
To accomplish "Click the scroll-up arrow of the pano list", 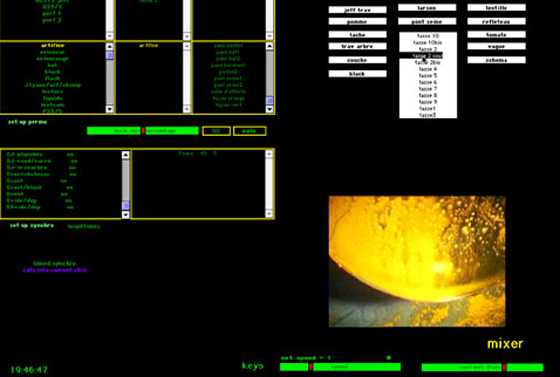I will tap(270, 46).
